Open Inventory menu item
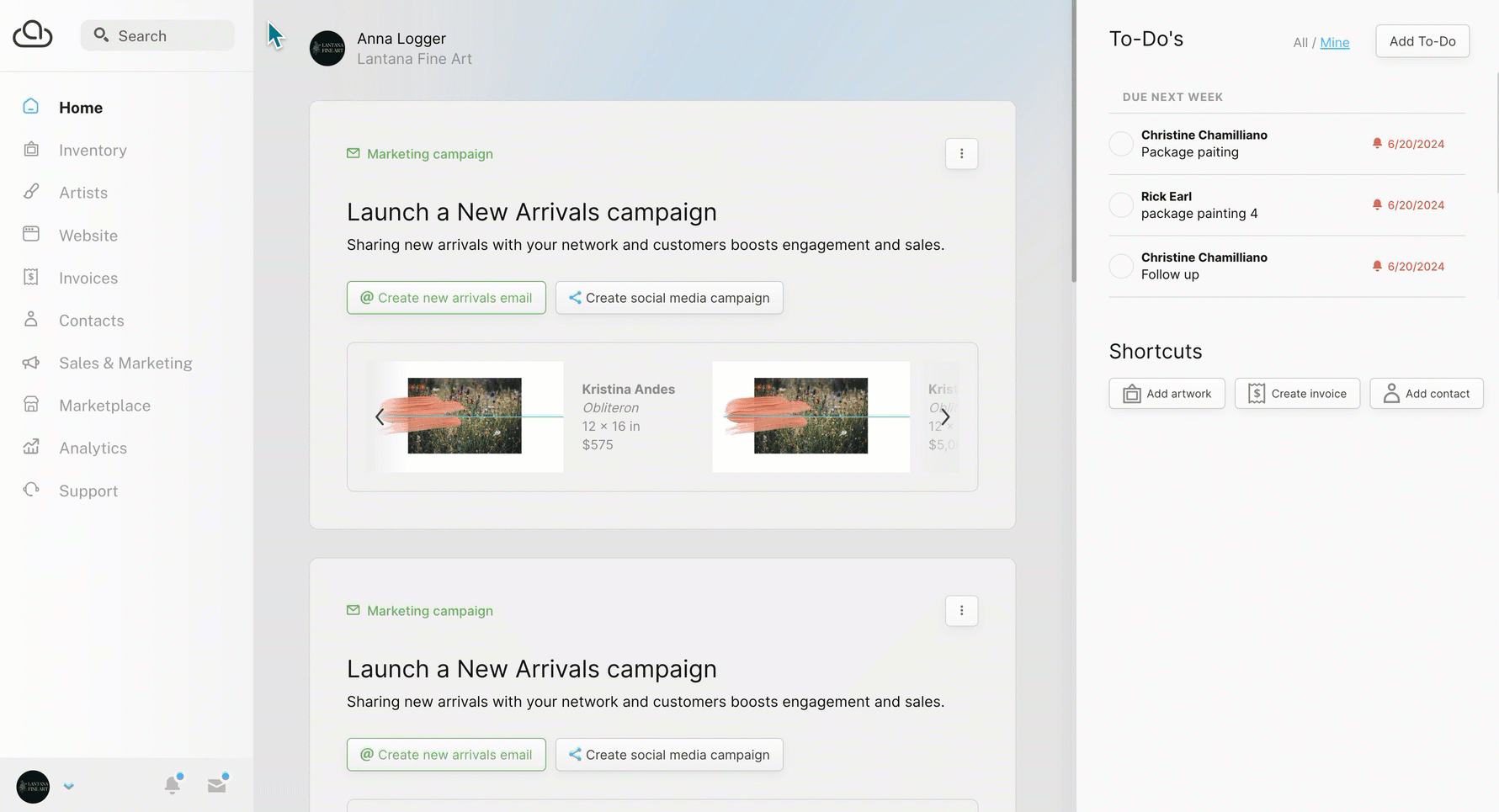 click(x=93, y=150)
